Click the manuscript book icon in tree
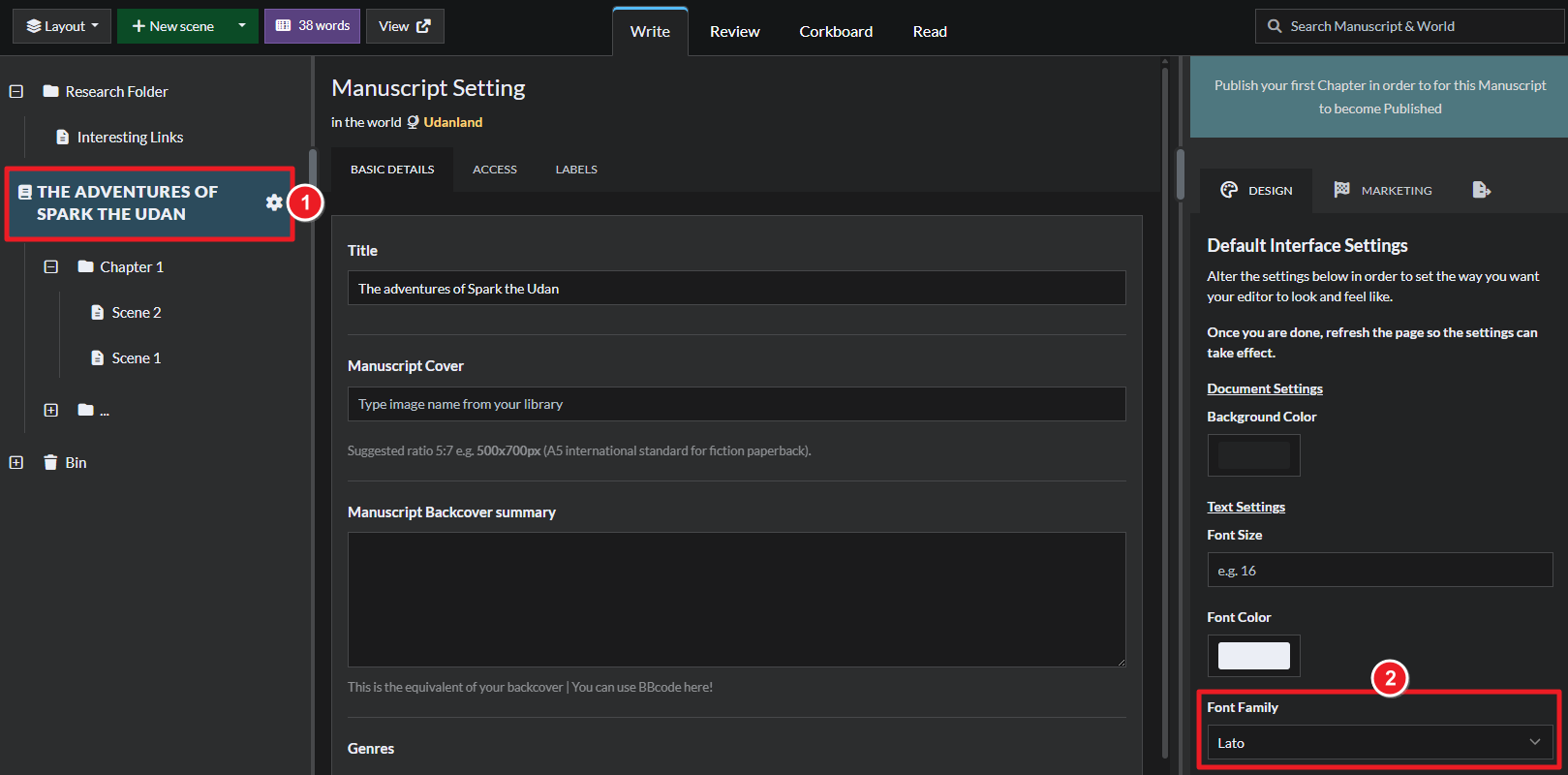The height and width of the screenshot is (775, 1568). click(x=25, y=192)
